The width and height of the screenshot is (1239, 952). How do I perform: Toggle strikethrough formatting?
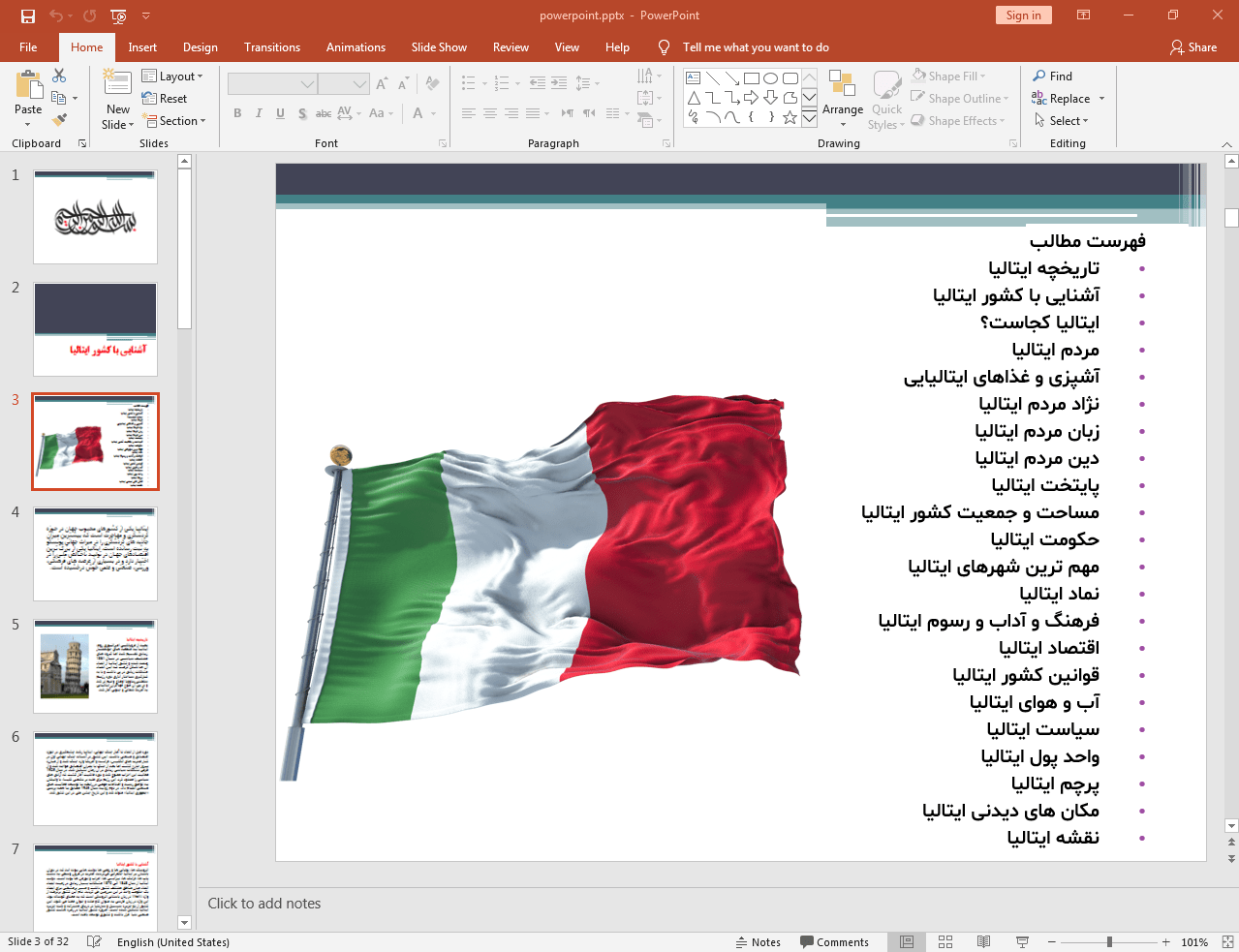tap(323, 112)
